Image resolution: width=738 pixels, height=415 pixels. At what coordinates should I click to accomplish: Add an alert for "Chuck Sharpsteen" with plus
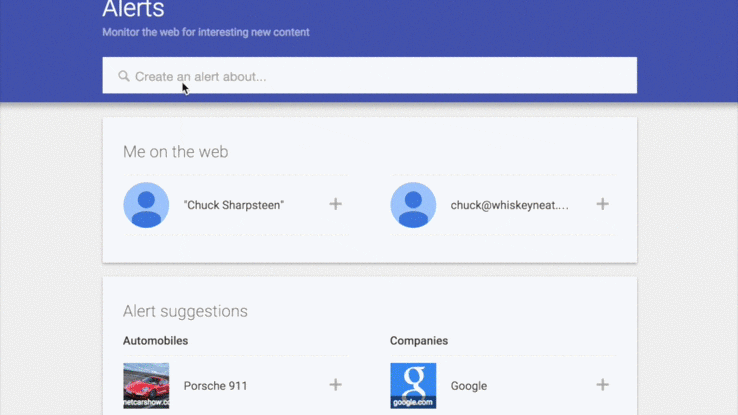coord(336,204)
